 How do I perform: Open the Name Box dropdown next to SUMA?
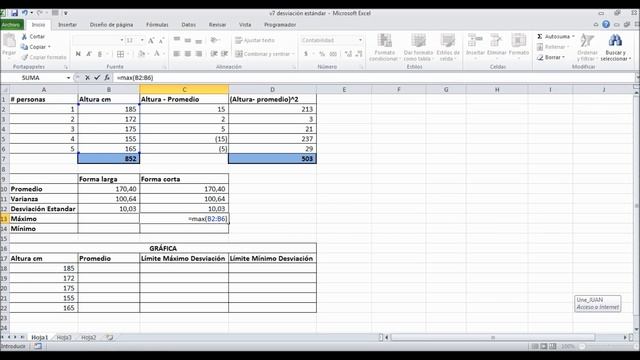[68, 78]
